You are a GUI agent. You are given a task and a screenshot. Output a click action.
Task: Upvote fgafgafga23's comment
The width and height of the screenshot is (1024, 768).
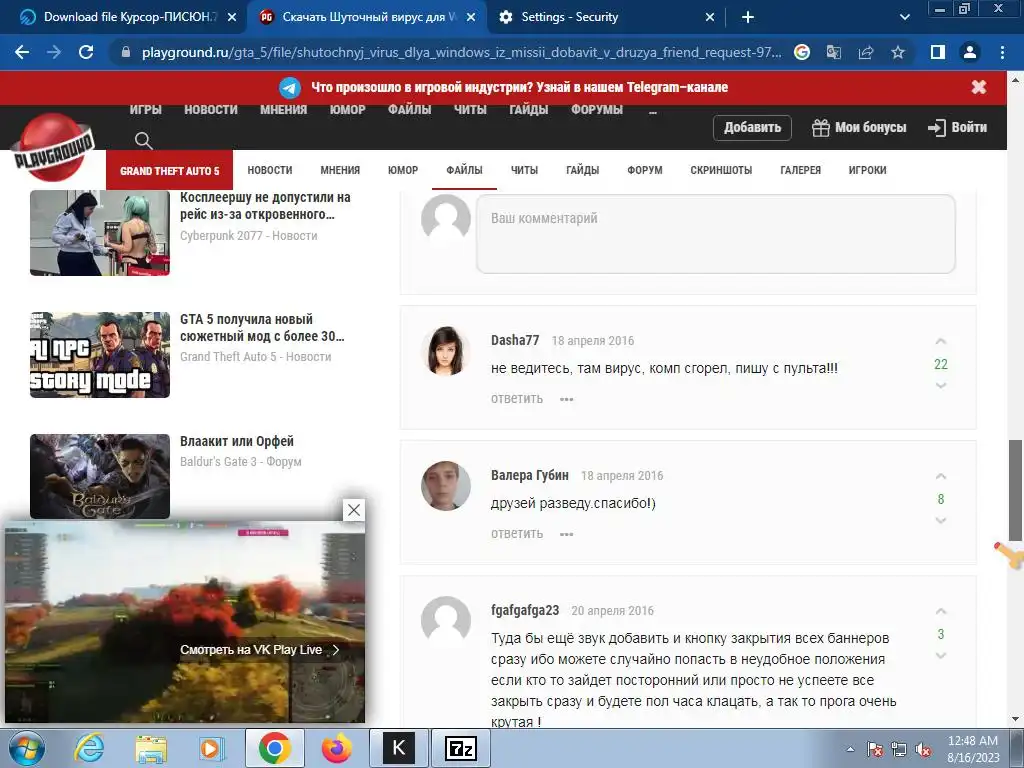click(940, 612)
